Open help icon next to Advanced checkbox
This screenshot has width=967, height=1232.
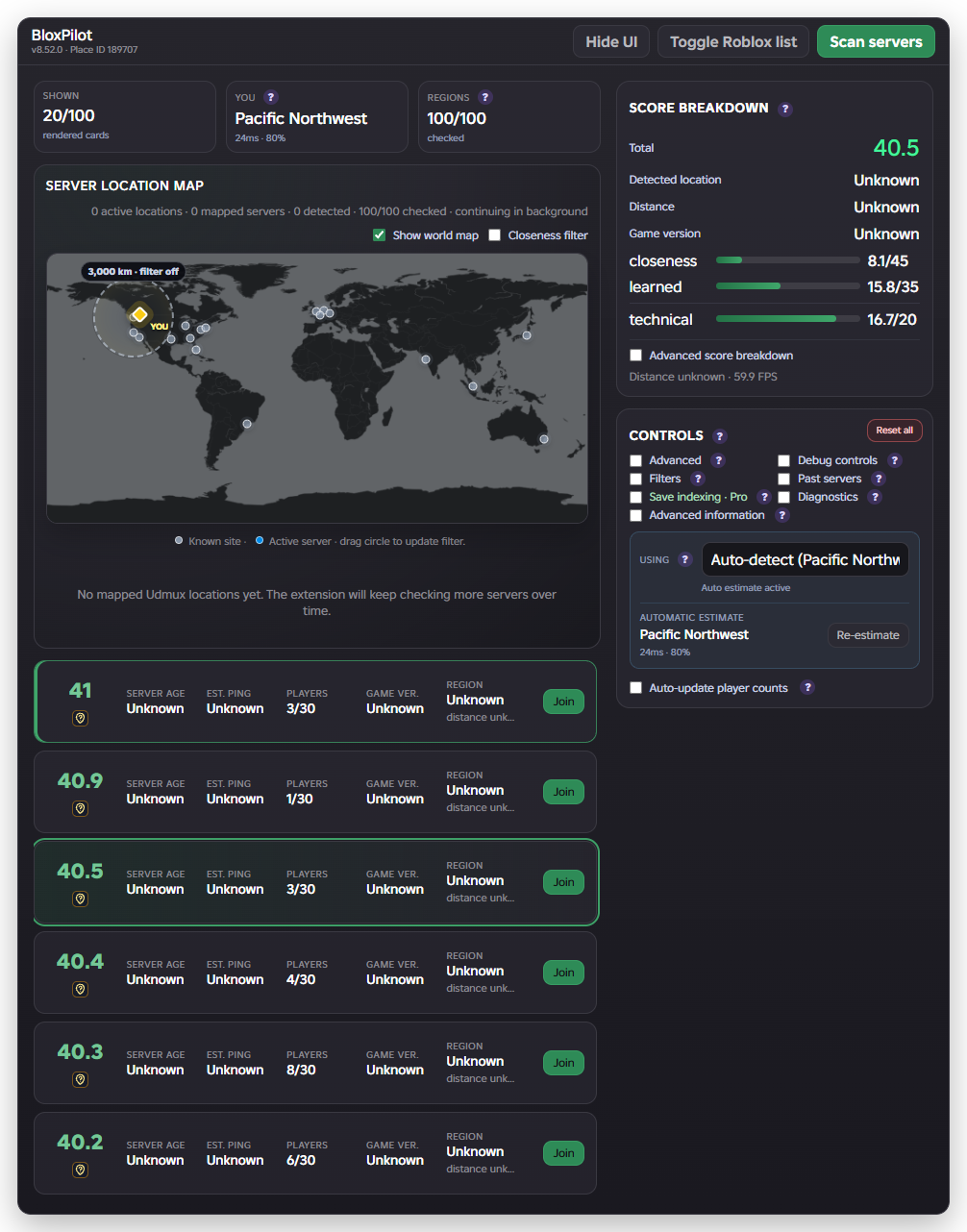pyautogui.click(x=718, y=460)
